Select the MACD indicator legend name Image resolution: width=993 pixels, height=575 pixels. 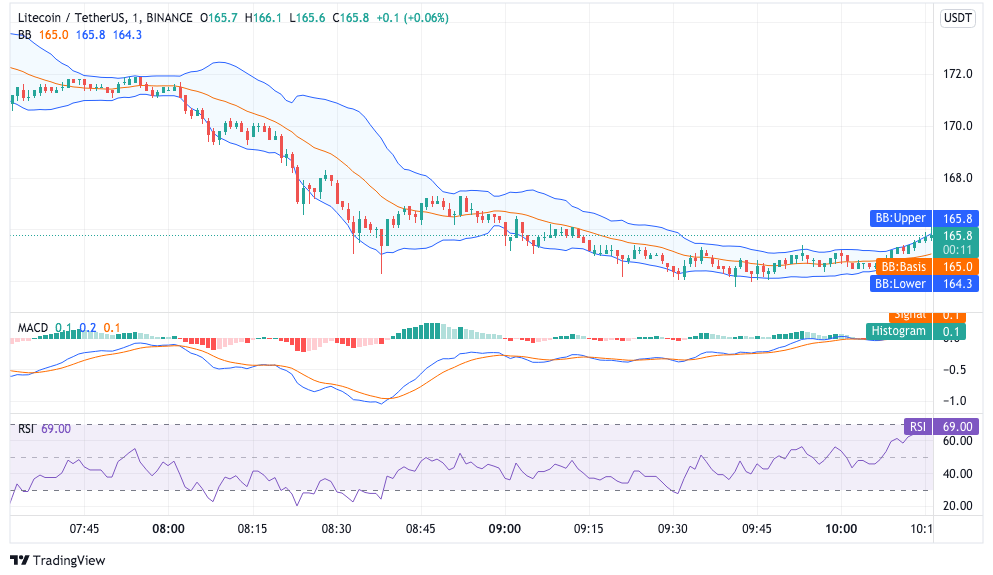(32, 328)
